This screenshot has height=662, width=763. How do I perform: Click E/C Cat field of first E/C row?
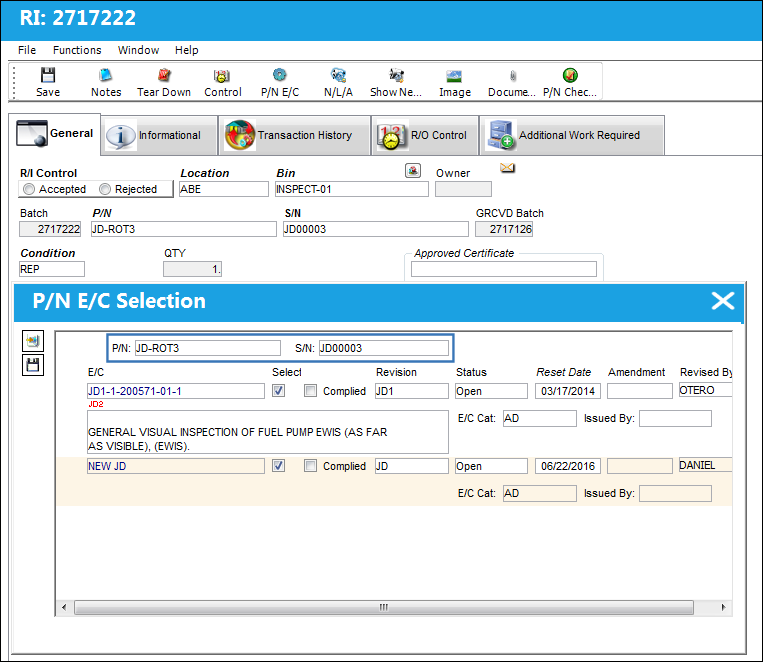coord(540,418)
